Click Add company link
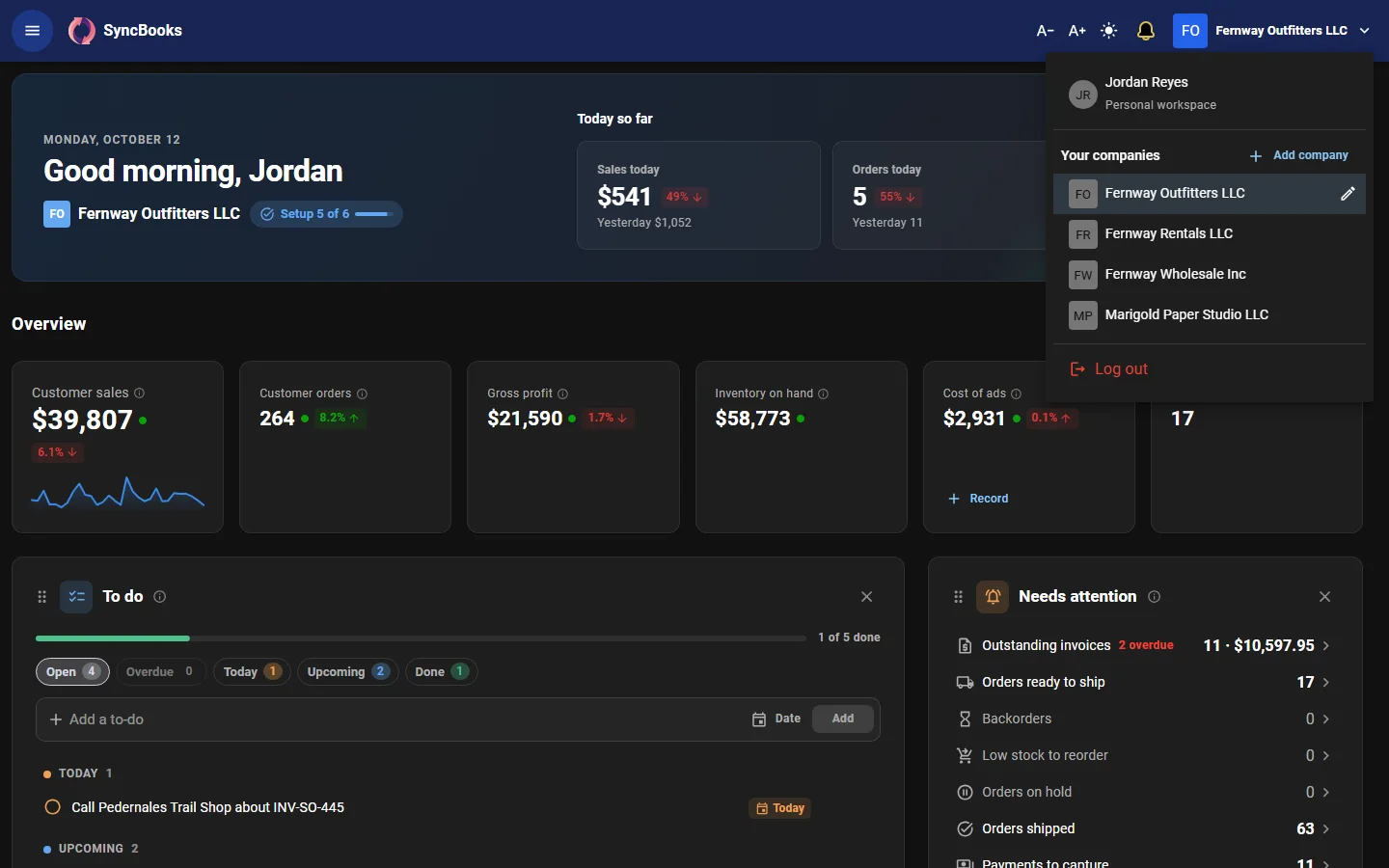Screen dimensions: 1389x868 [1298, 155]
